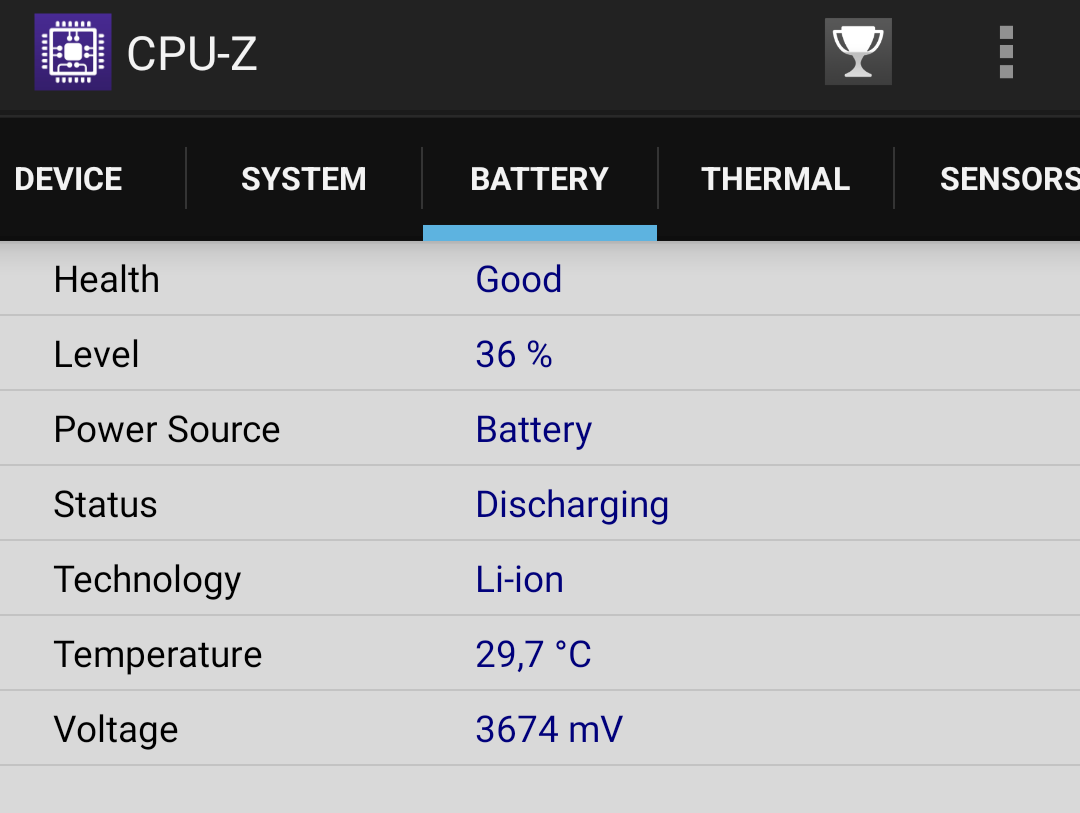Tap the Li-ion technology value
This screenshot has height=813, width=1080.
tap(520, 579)
